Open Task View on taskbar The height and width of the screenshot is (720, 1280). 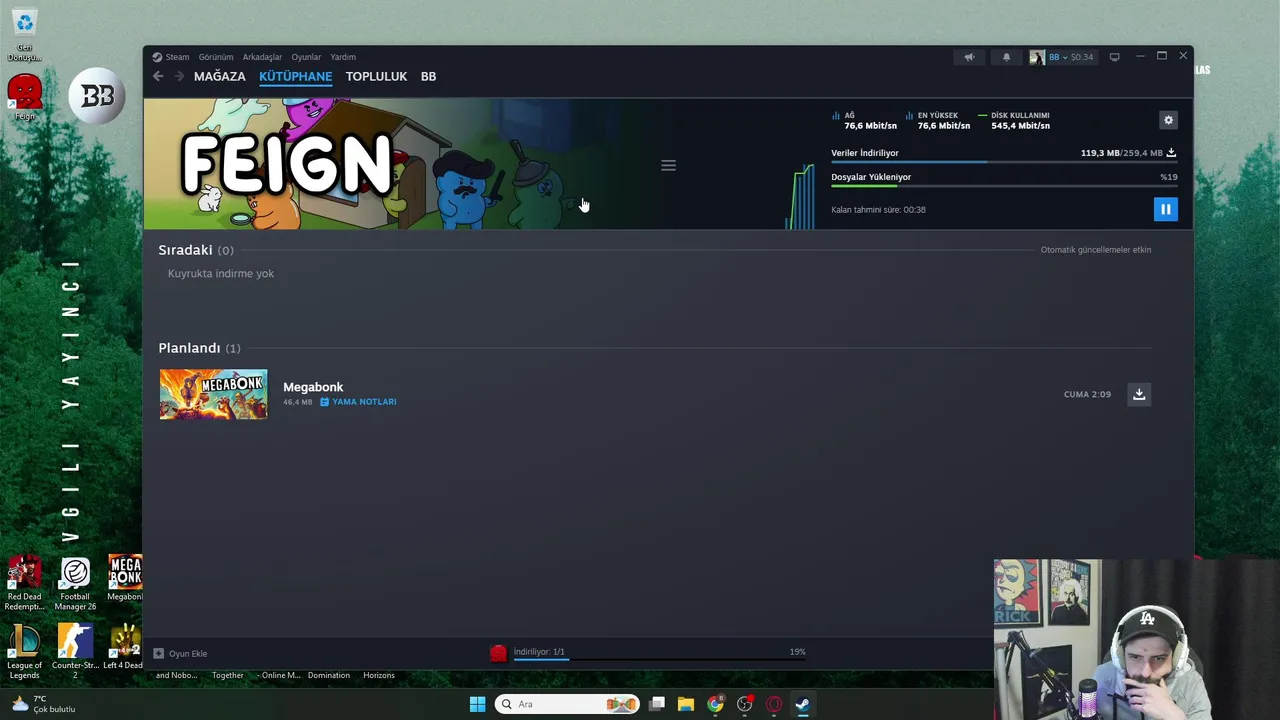(x=657, y=704)
